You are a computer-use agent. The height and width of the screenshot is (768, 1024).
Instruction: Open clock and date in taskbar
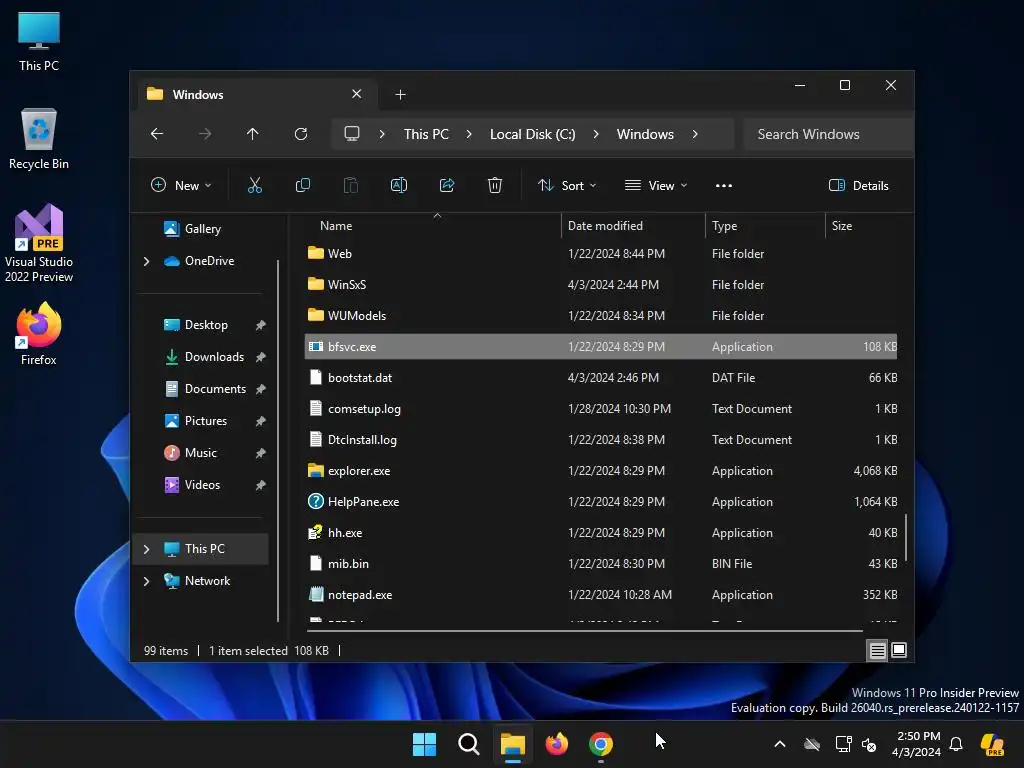917,744
